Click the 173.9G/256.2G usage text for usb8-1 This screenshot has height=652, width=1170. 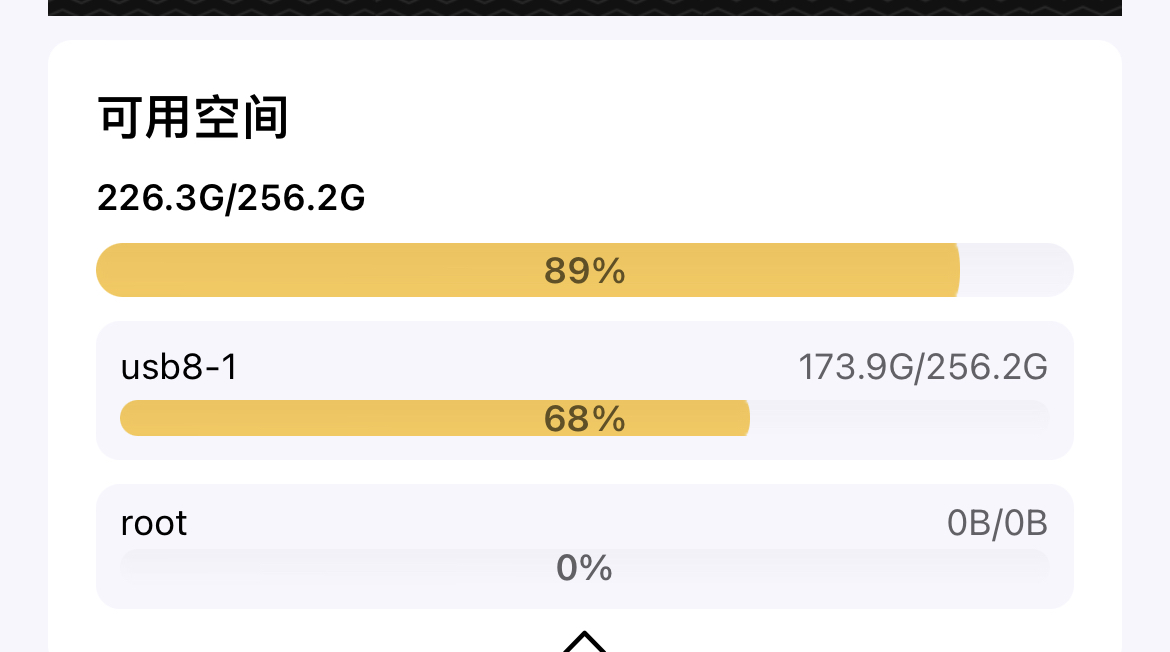922,367
